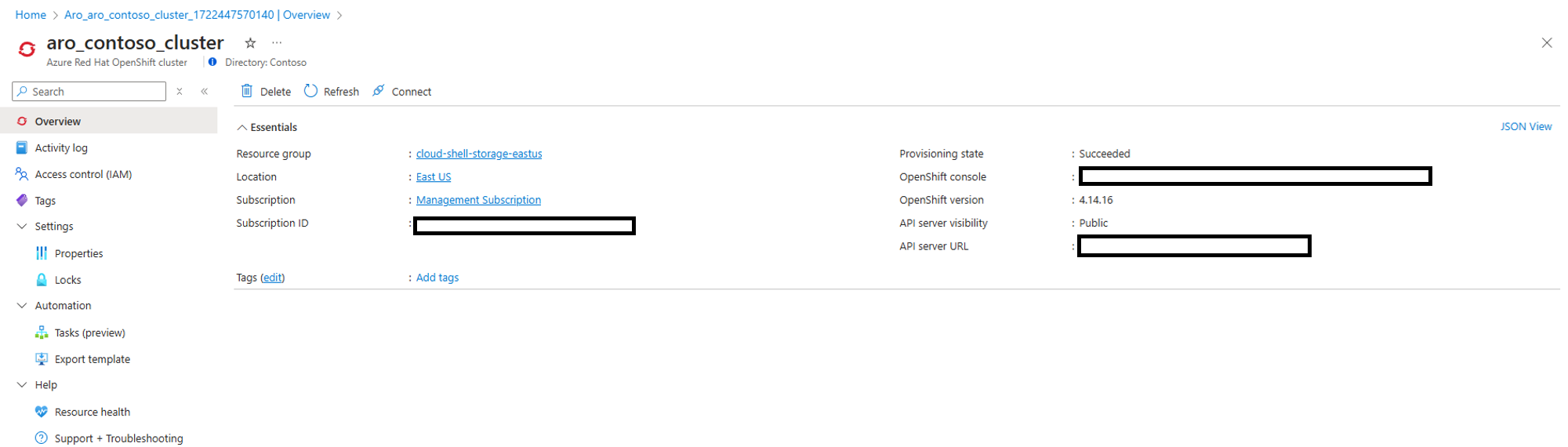This screenshot has height=447, width=1568.
Task: Click the Delete trash can icon
Action: (247, 91)
